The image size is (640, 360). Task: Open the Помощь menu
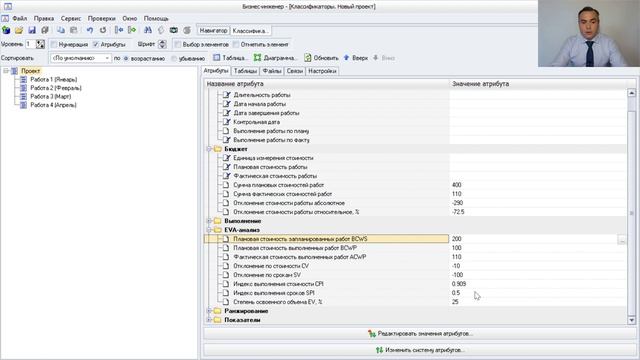pos(156,18)
